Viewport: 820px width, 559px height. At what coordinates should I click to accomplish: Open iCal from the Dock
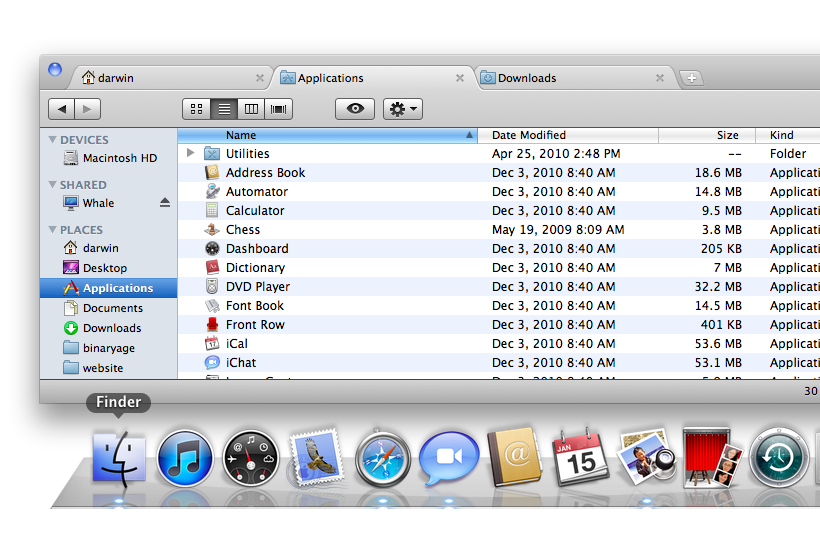(580, 458)
